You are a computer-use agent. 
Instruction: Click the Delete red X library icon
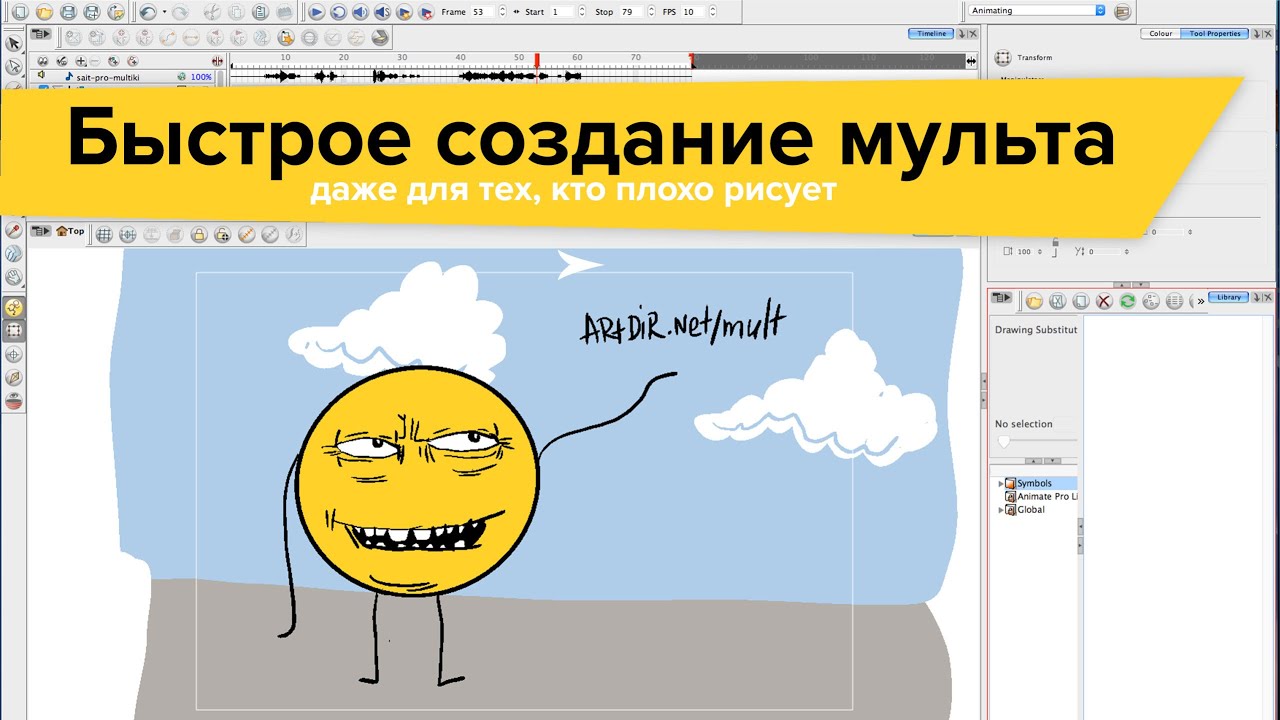coord(1104,301)
